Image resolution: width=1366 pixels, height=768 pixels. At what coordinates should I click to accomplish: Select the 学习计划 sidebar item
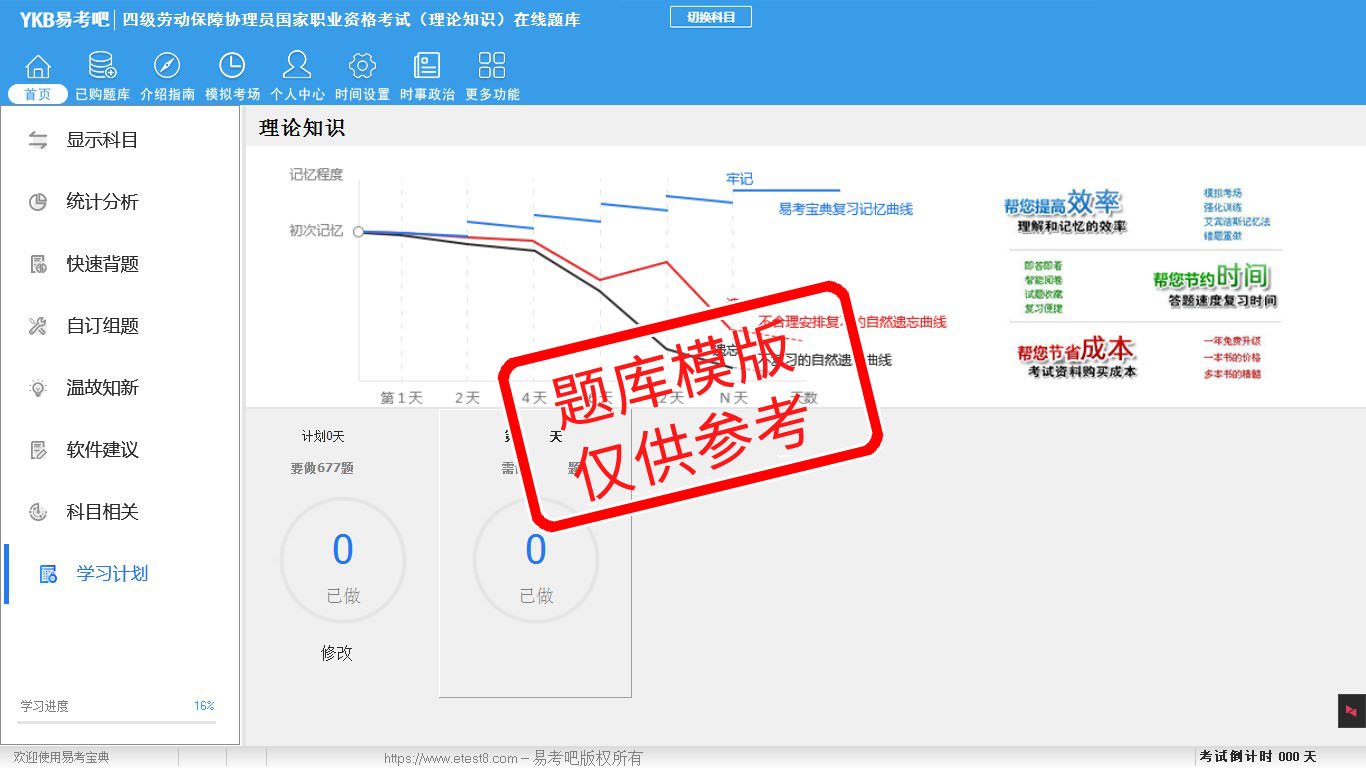[111, 574]
